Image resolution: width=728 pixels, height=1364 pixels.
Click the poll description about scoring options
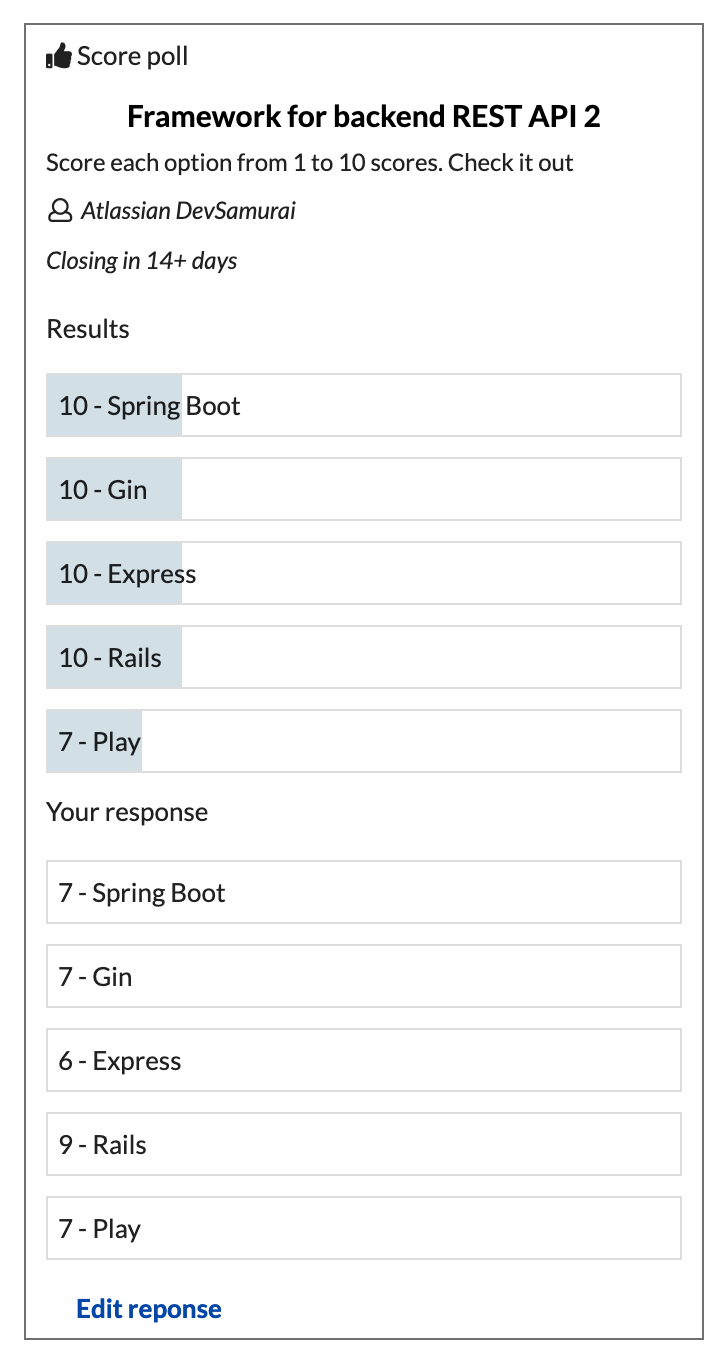310,163
